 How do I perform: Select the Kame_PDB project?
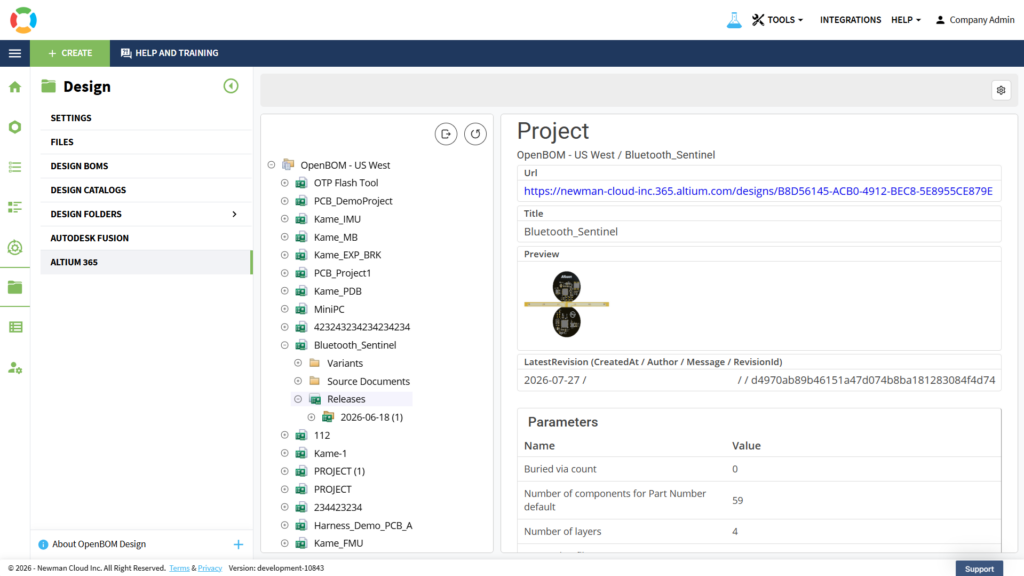(x=337, y=291)
